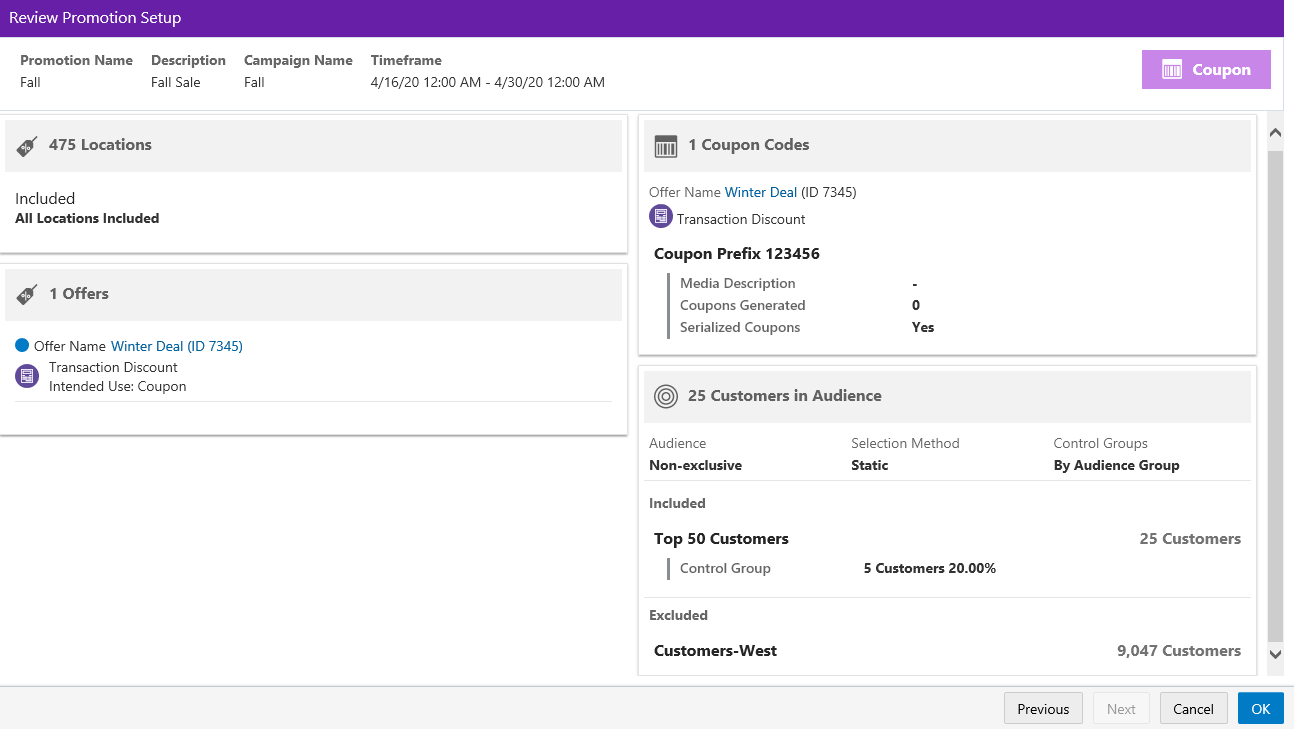The image size is (1294, 730).
Task: Click the Intended Use: Coupon text
Action: [x=118, y=386]
